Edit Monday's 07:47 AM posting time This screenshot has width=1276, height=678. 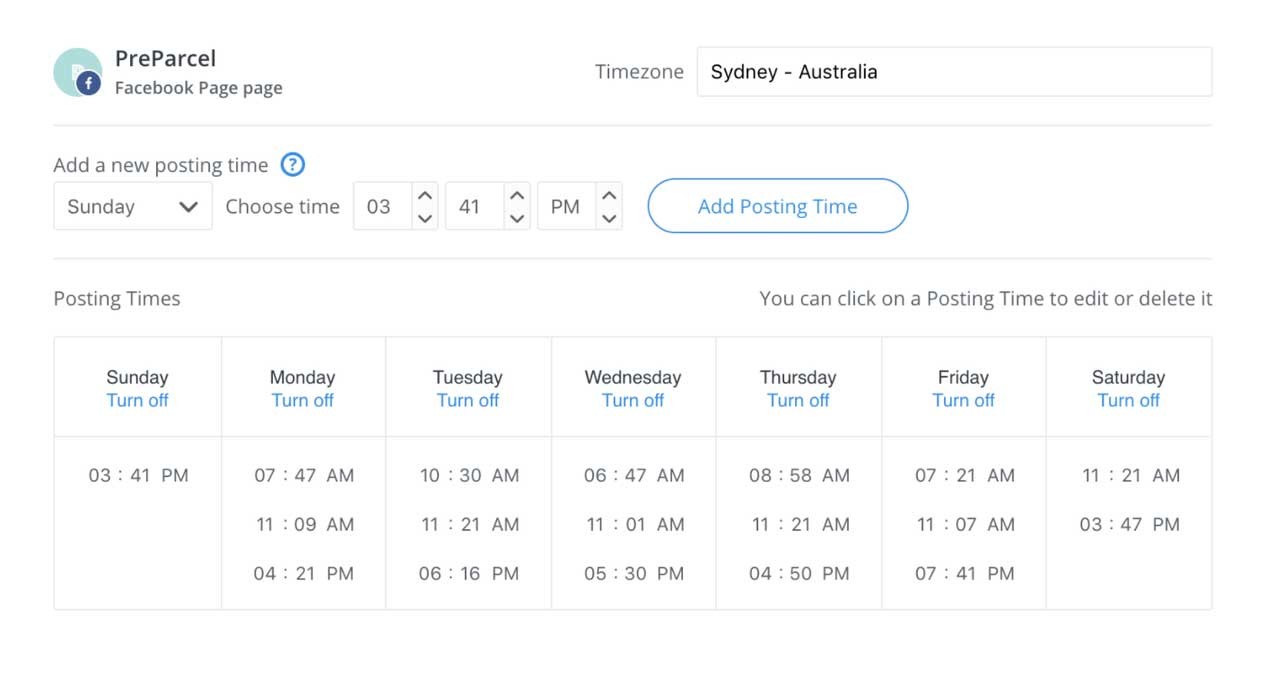(304, 475)
